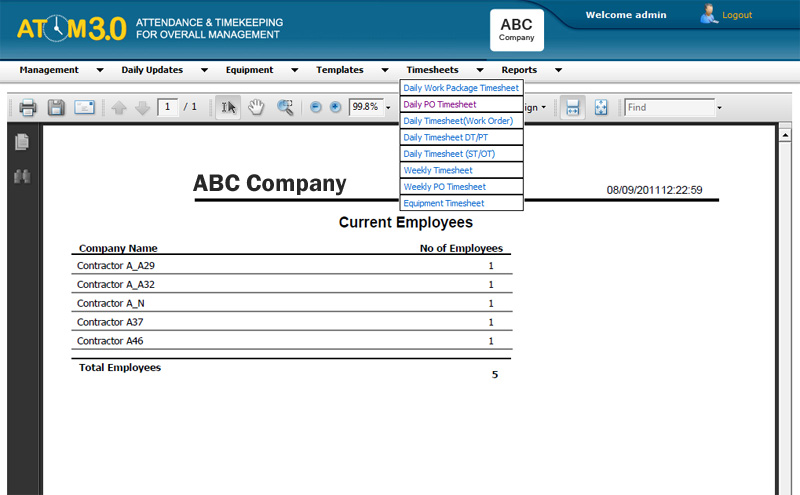Image resolution: width=800 pixels, height=495 pixels.
Task: Expand the Equipment menu arrow
Action: [294, 70]
